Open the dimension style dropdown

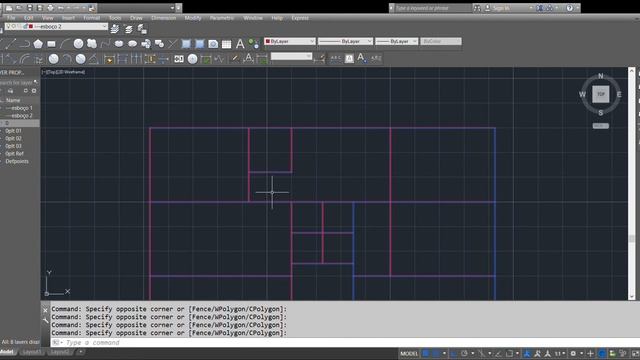(x=291, y=56)
